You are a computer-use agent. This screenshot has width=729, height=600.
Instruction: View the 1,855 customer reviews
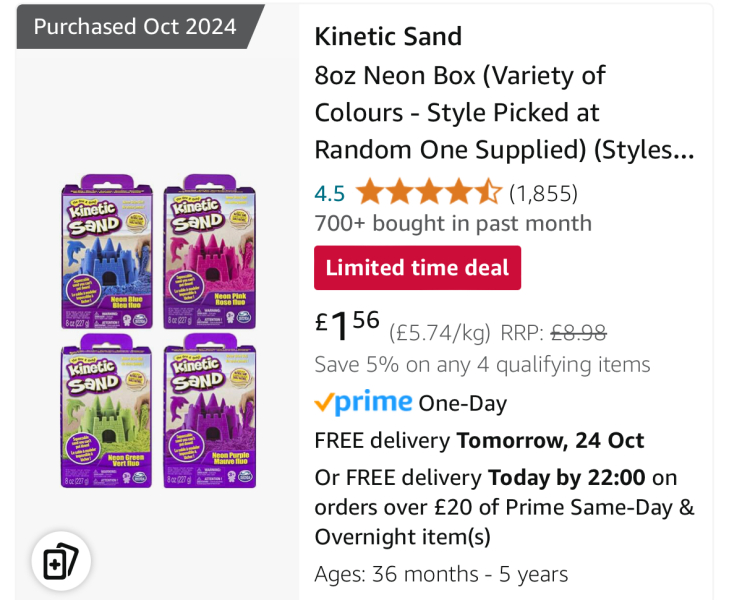pos(543,193)
